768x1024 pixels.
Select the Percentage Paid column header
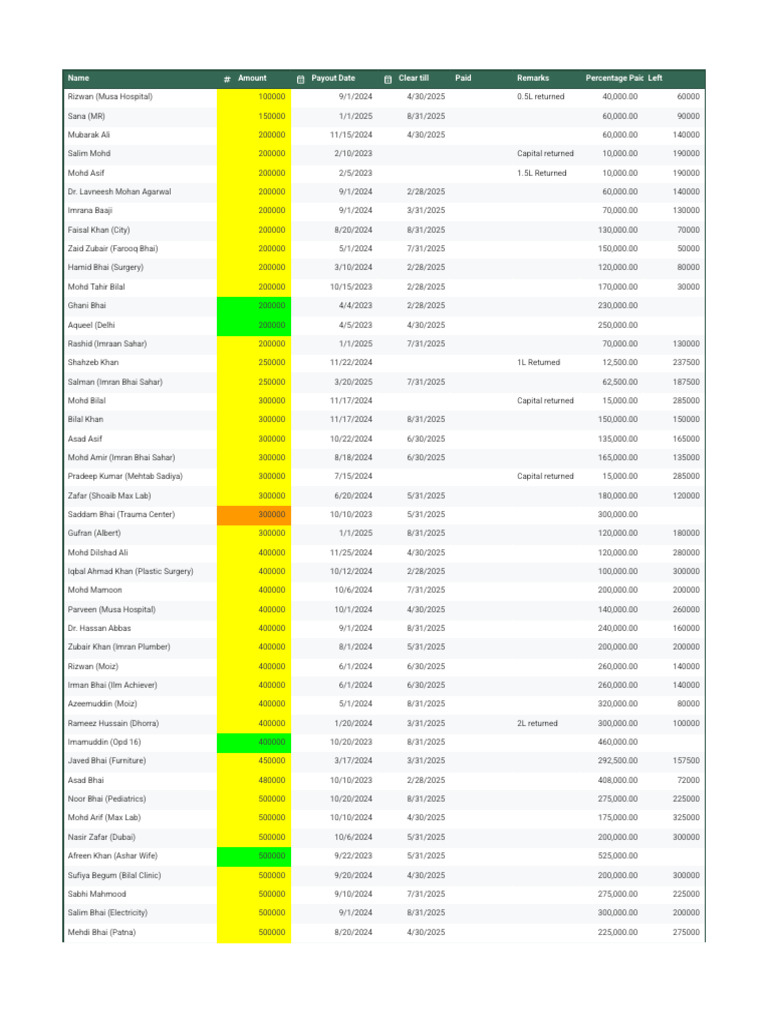[614, 78]
